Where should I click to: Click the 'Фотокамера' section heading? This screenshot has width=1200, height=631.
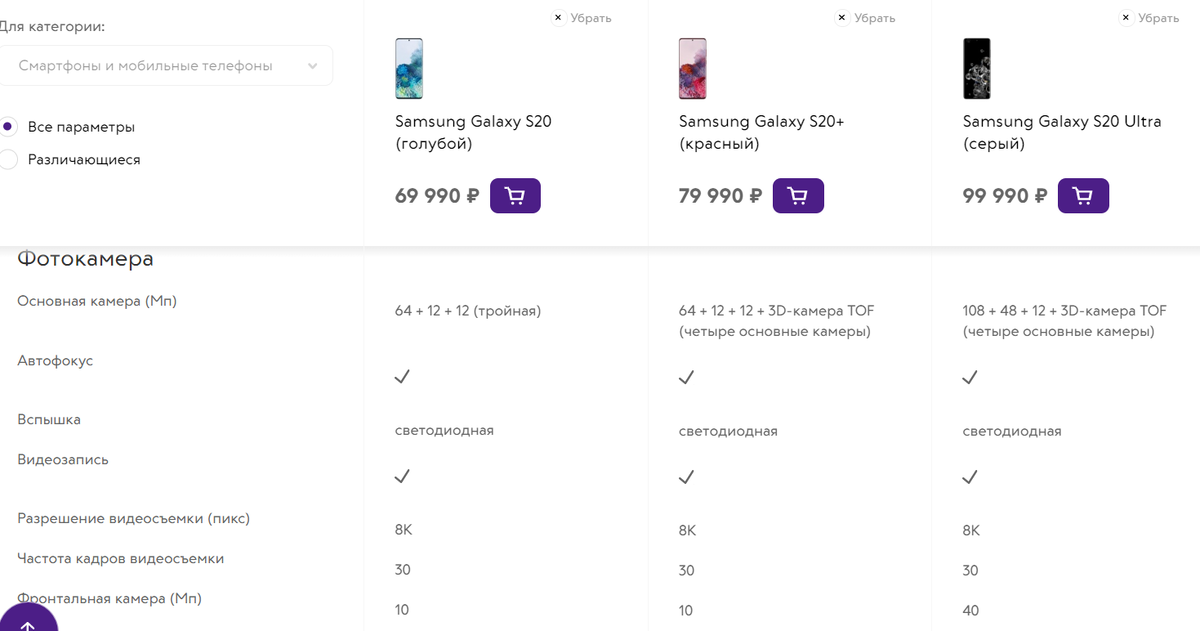85,259
